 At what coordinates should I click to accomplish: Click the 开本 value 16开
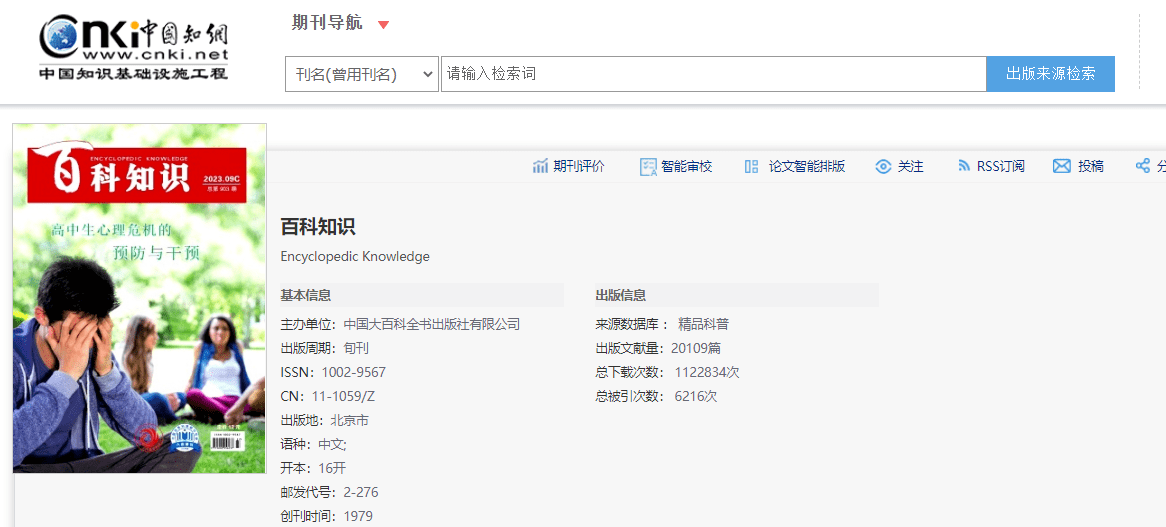point(332,468)
